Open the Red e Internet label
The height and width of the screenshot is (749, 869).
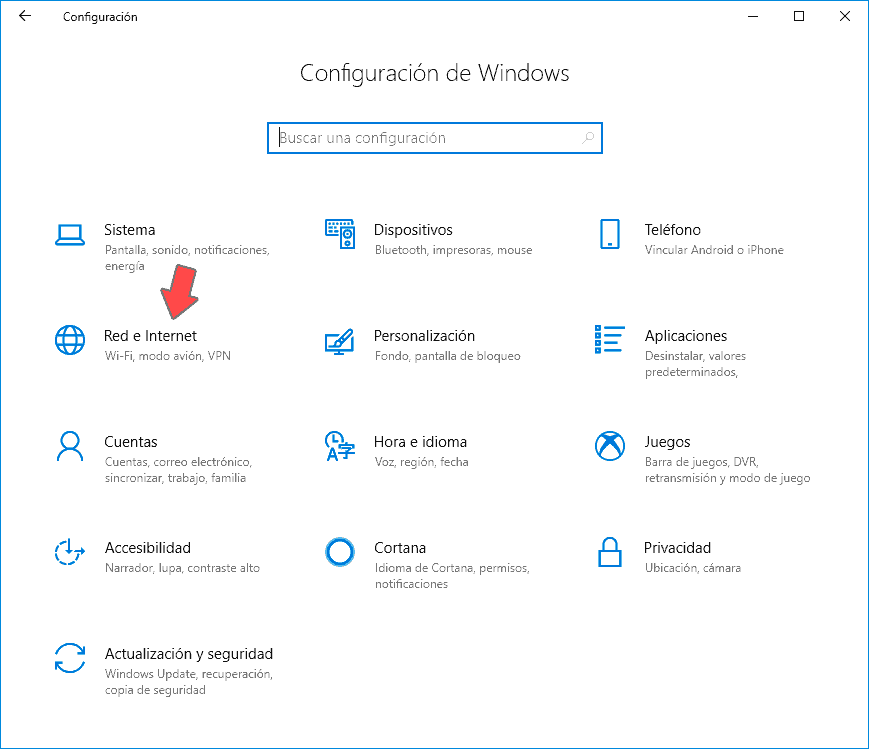tap(150, 336)
